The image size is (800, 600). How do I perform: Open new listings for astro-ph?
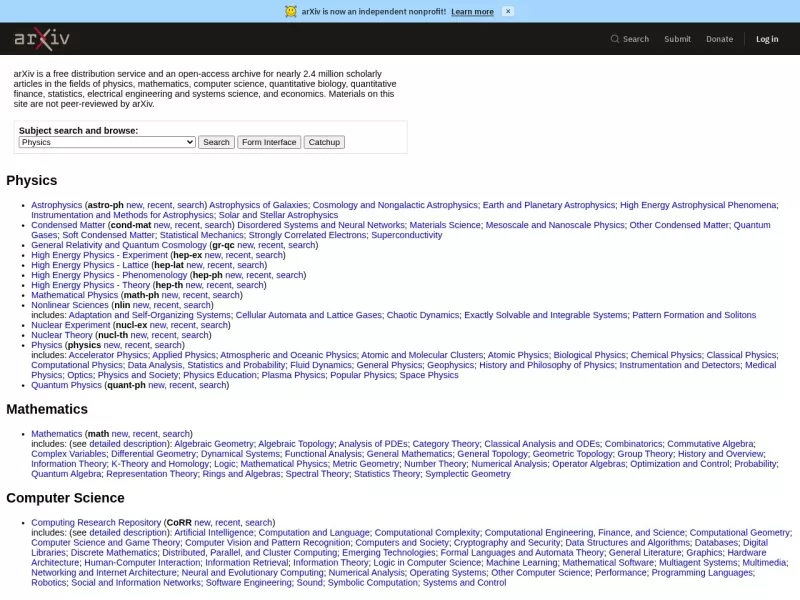point(134,205)
